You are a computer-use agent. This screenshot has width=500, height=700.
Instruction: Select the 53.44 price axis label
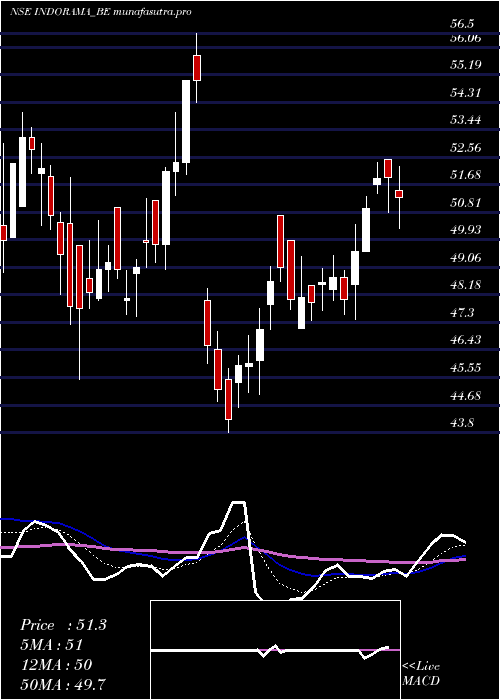(466, 120)
